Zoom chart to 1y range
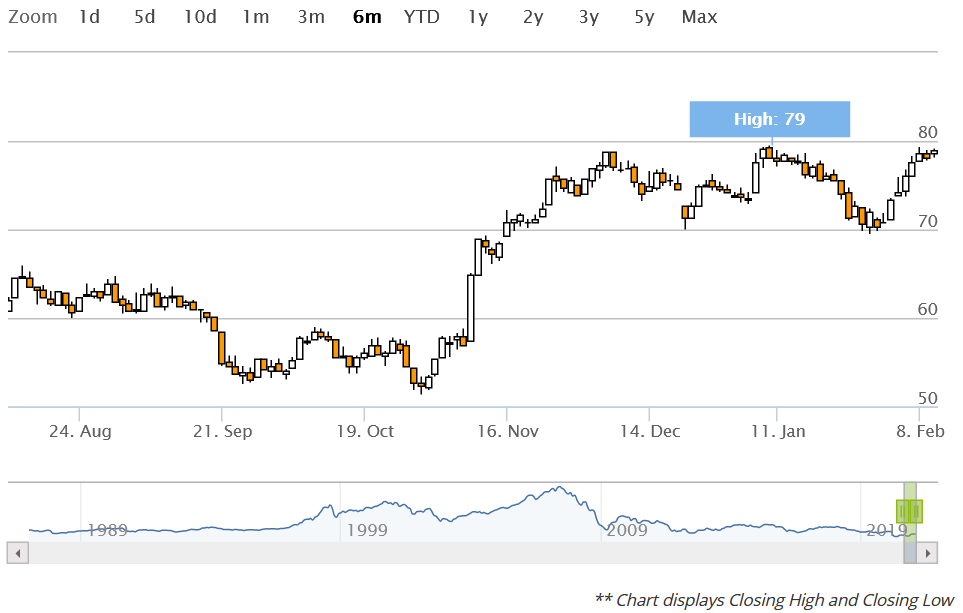 click(x=478, y=17)
